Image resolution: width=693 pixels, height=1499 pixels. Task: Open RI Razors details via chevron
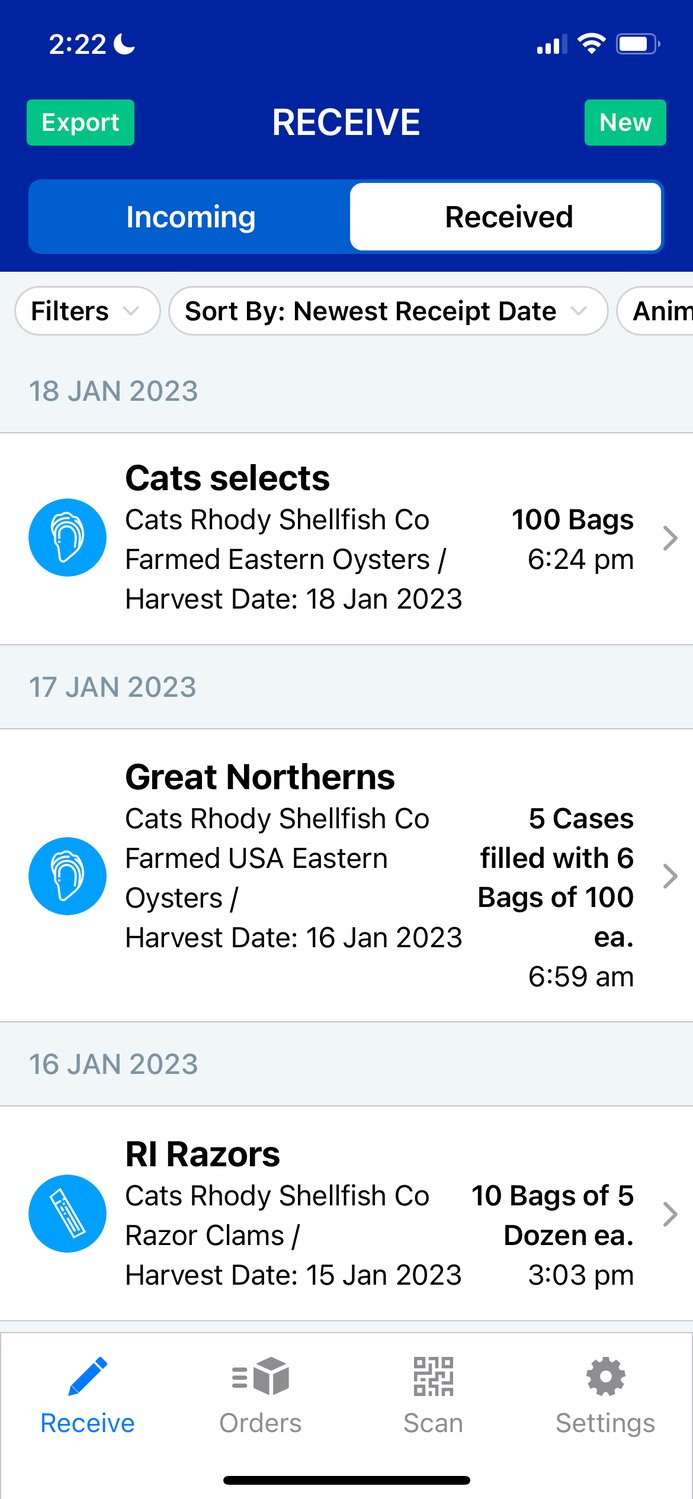click(x=670, y=1214)
